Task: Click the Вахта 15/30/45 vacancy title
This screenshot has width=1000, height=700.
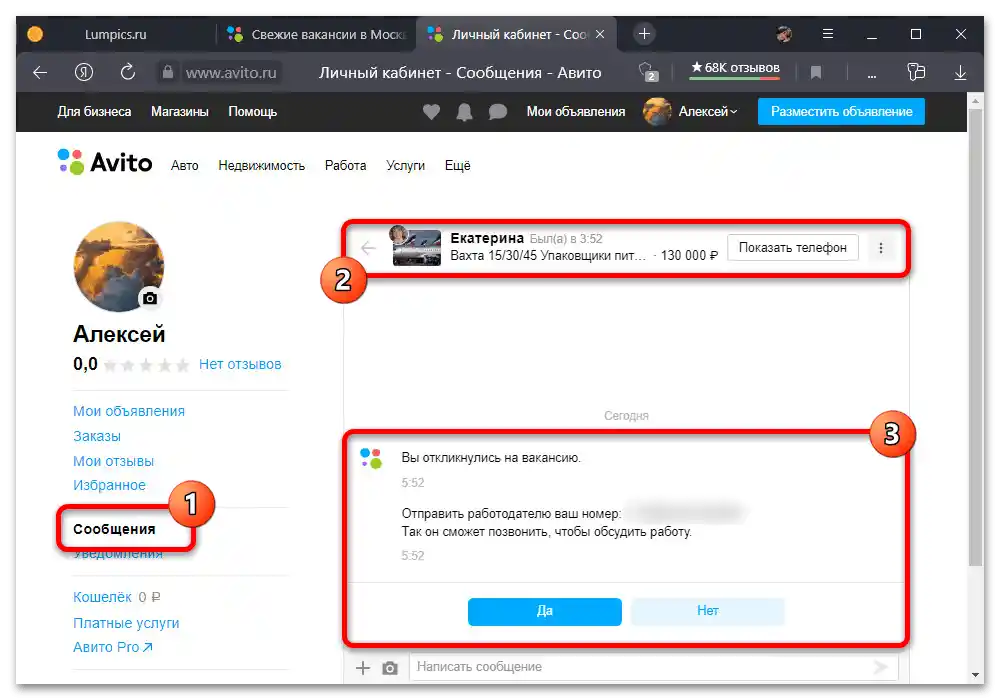Action: [x=548, y=256]
